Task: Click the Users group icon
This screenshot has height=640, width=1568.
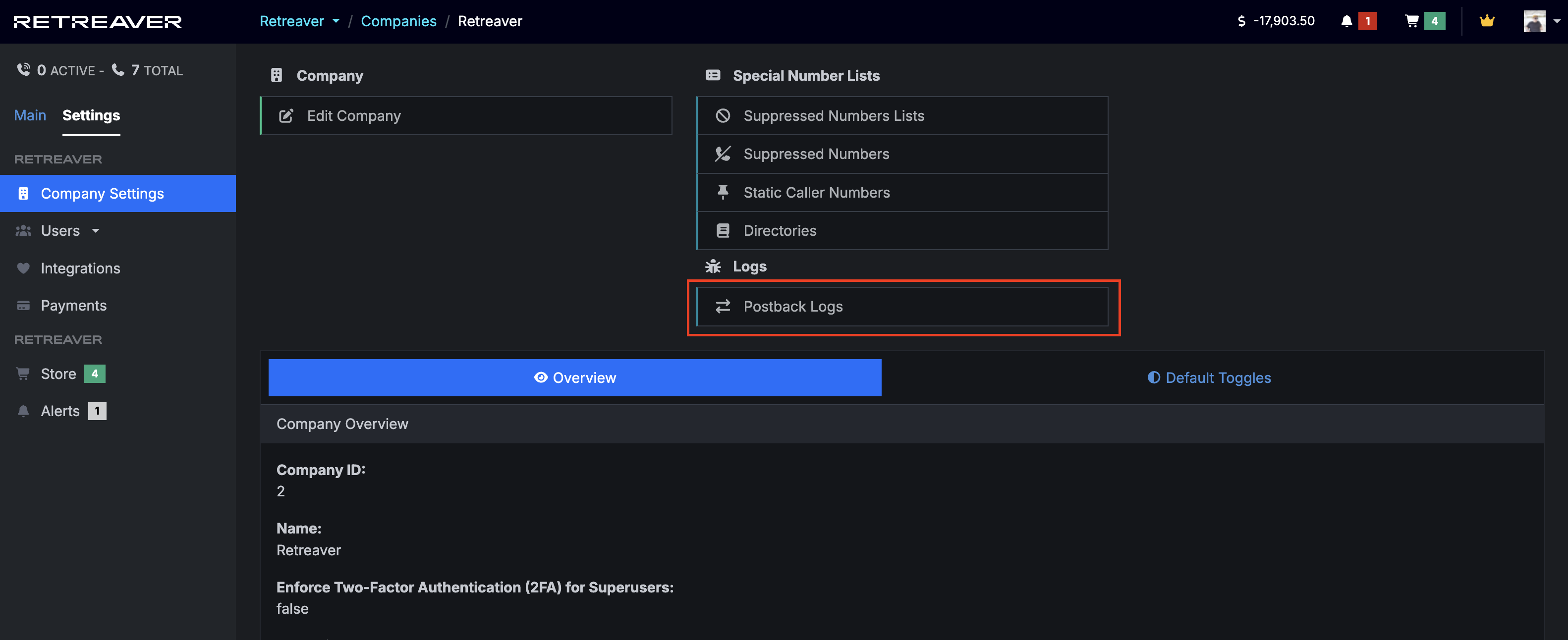Action: pyautogui.click(x=23, y=231)
